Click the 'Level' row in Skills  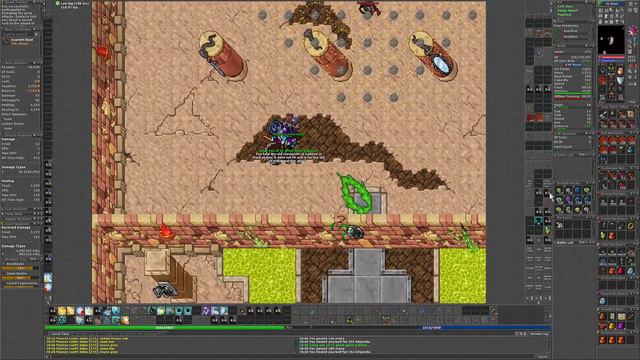tap(573, 52)
